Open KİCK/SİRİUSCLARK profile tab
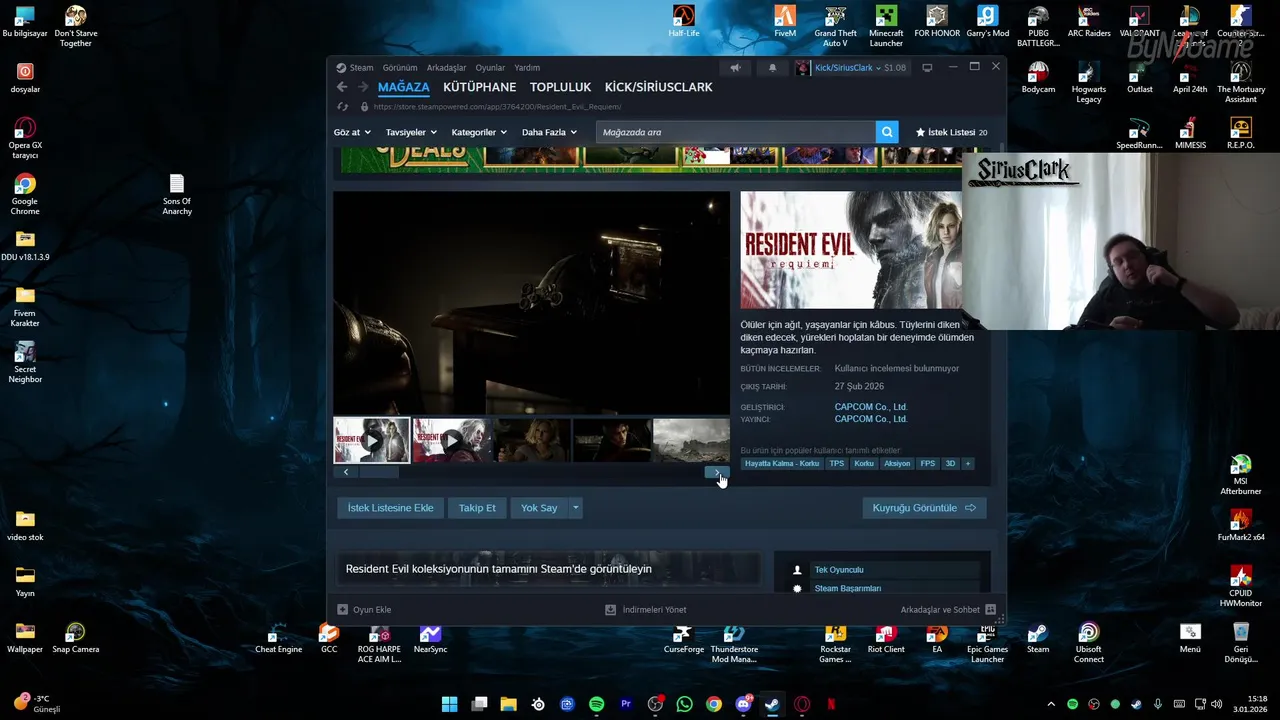 (658, 87)
